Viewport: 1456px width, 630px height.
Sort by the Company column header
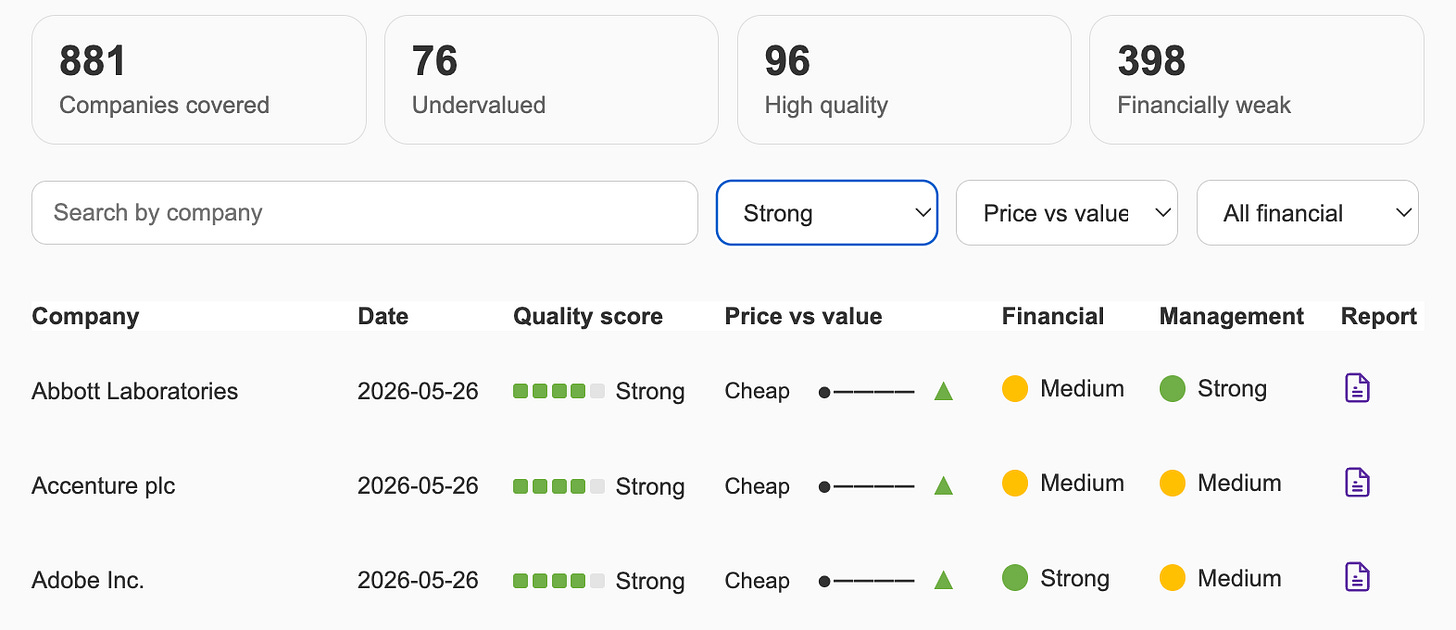pyautogui.click(x=85, y=317)
